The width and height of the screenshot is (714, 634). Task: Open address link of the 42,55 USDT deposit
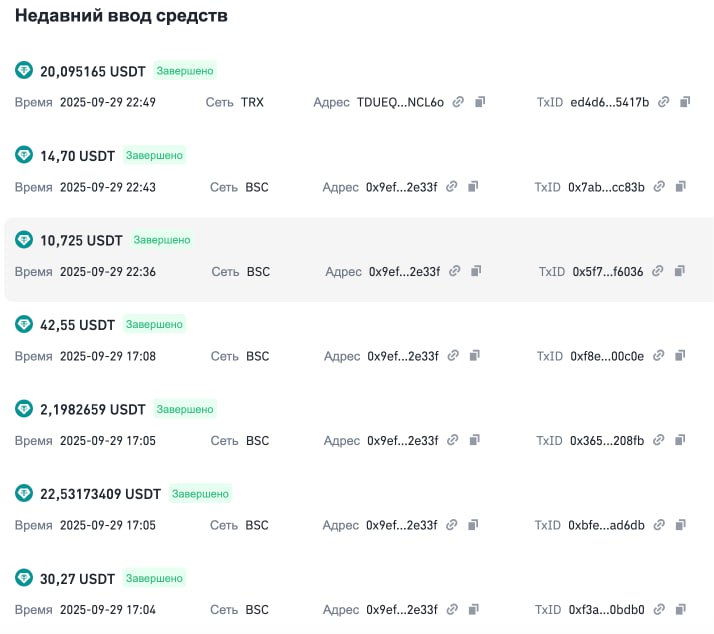click(x=452, y=356)
